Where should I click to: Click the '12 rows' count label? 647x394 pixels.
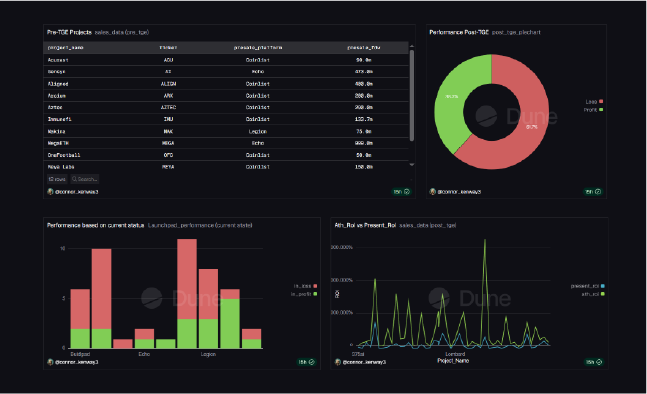57,179
